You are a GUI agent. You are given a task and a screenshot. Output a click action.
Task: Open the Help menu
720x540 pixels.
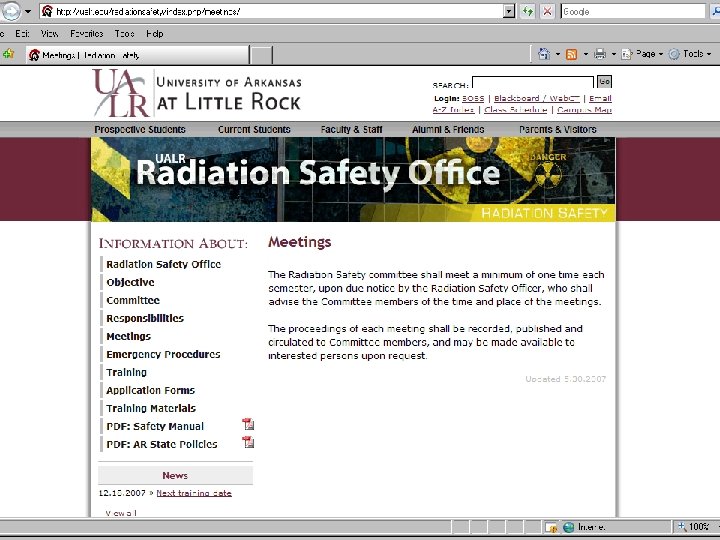click(155, 34)
